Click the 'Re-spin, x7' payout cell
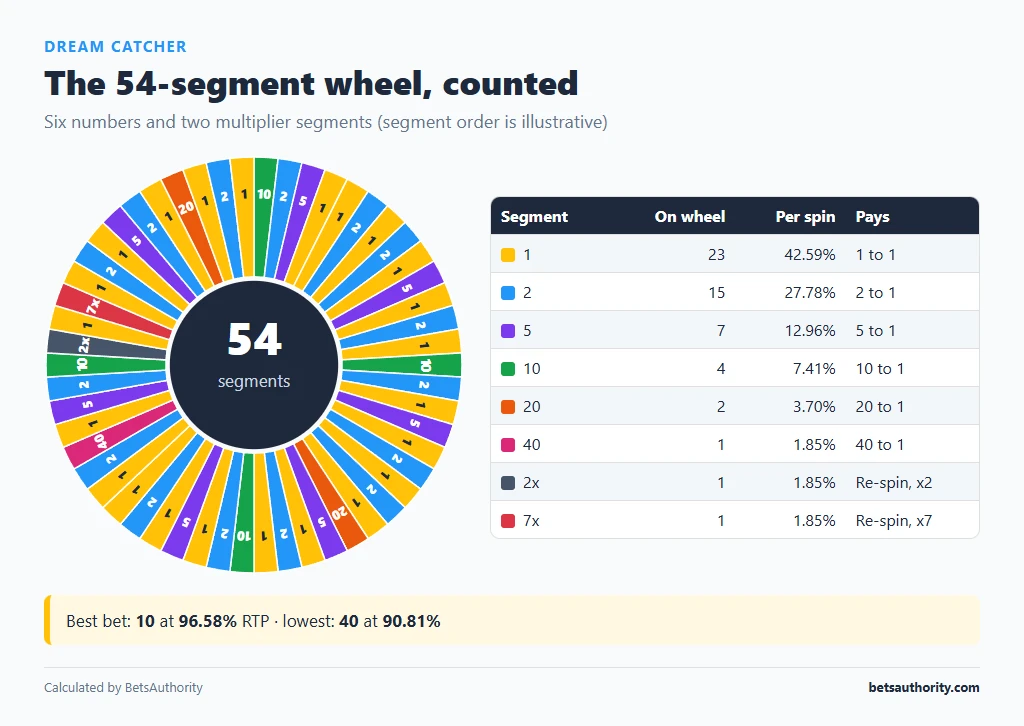 [x=894, y=521]
